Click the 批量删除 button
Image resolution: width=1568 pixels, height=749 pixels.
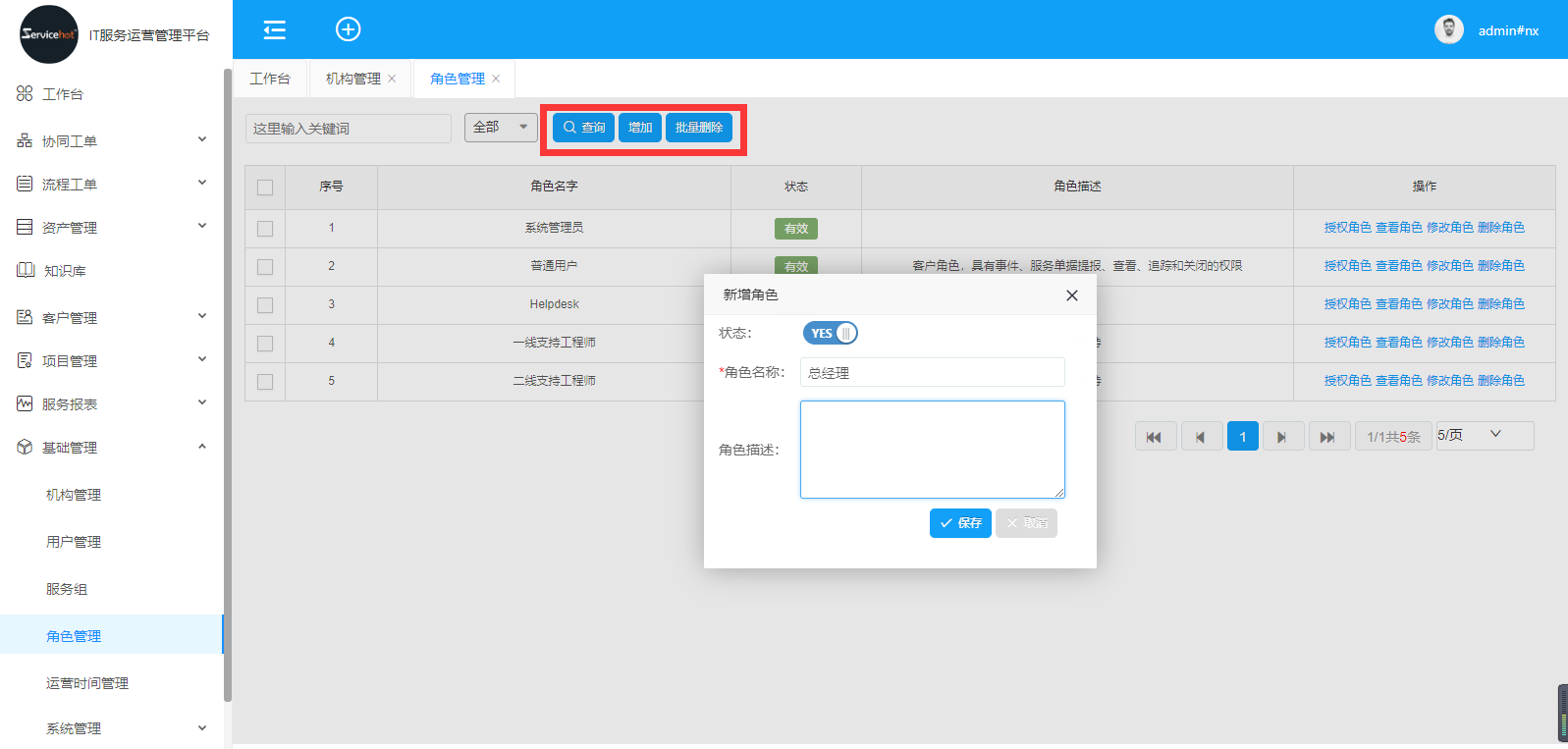point(698,128)
